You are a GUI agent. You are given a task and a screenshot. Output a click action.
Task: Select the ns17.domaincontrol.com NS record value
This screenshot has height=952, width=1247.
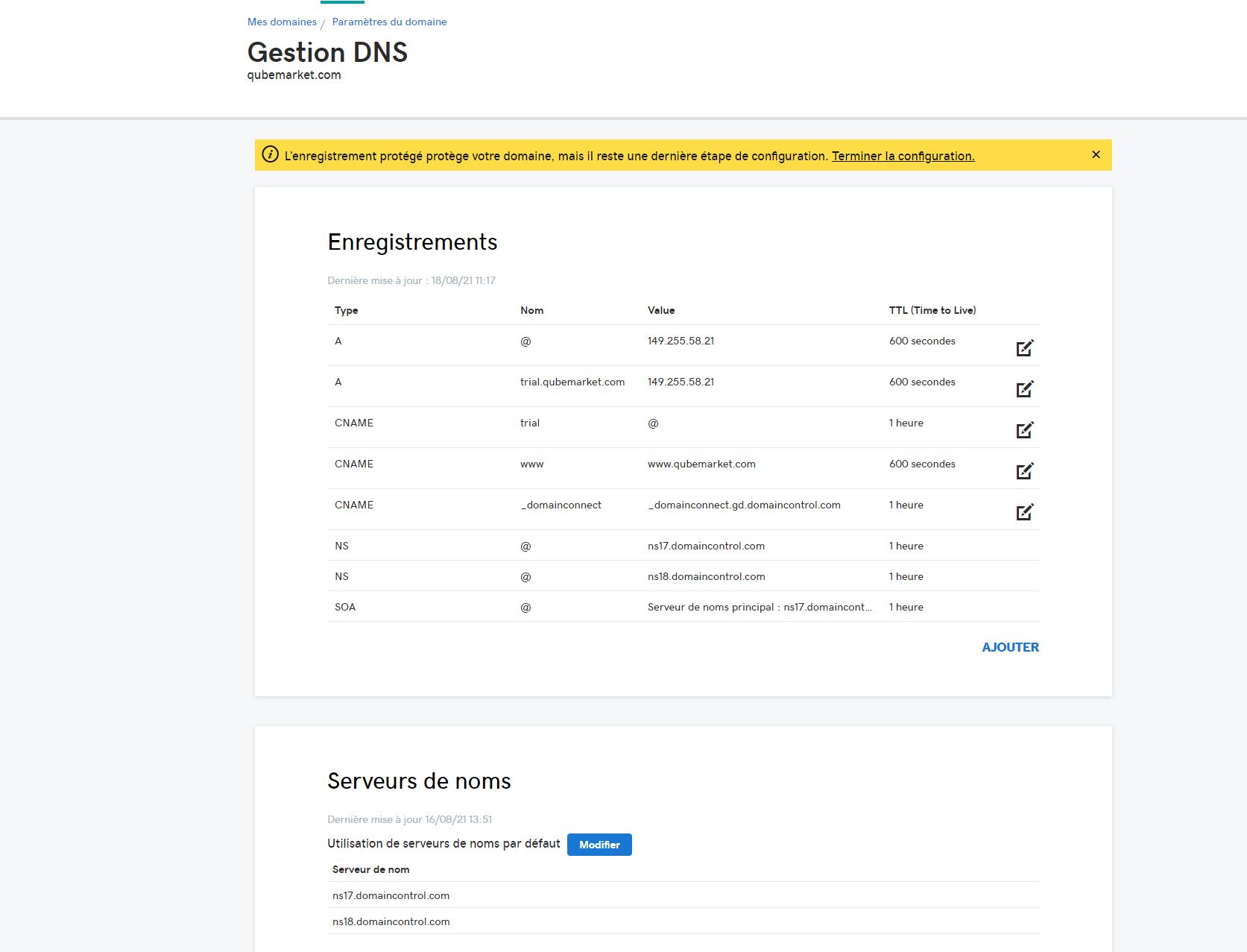click(x=706, y=546)
